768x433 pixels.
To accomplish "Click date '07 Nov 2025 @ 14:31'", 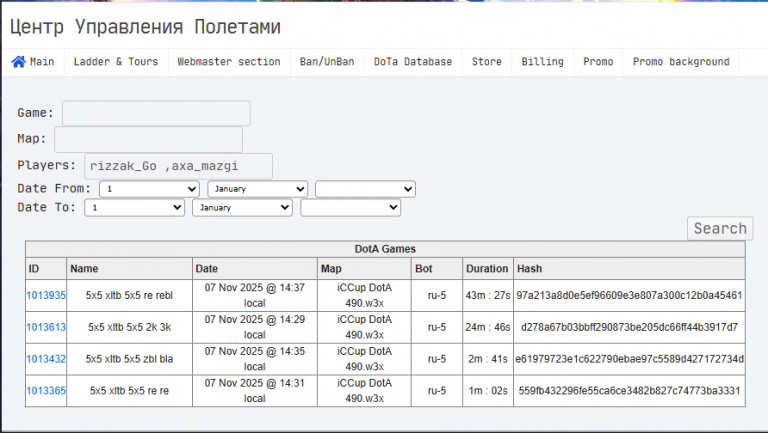I will pyautogui.click(x=255, y=383).
